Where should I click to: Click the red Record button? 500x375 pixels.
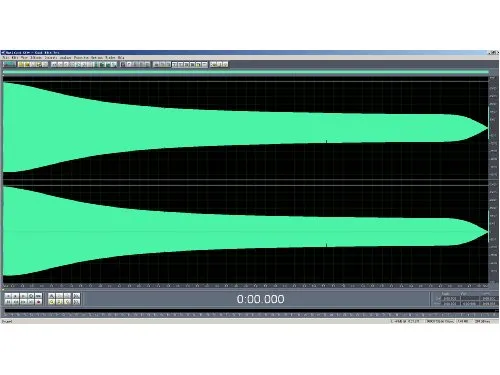tap(38, 302)
